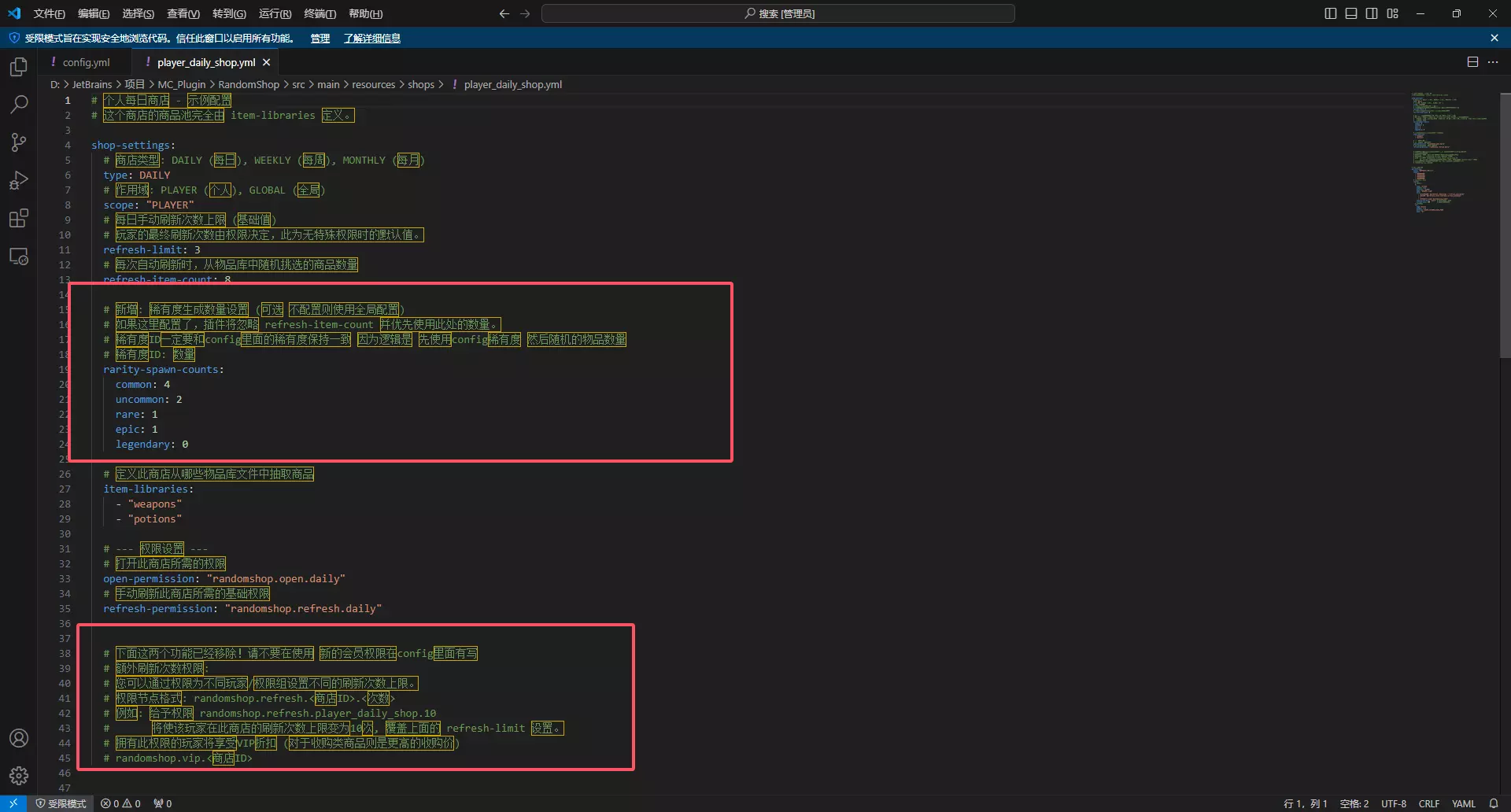Open the 文件(F) menu
The height and width of the screenshot is (812, 1511).
point(50,13)
